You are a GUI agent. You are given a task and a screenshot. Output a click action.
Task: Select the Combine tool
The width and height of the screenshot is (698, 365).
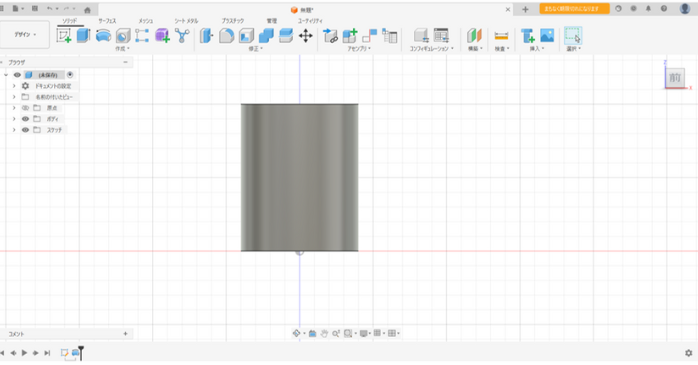(266, 36)
